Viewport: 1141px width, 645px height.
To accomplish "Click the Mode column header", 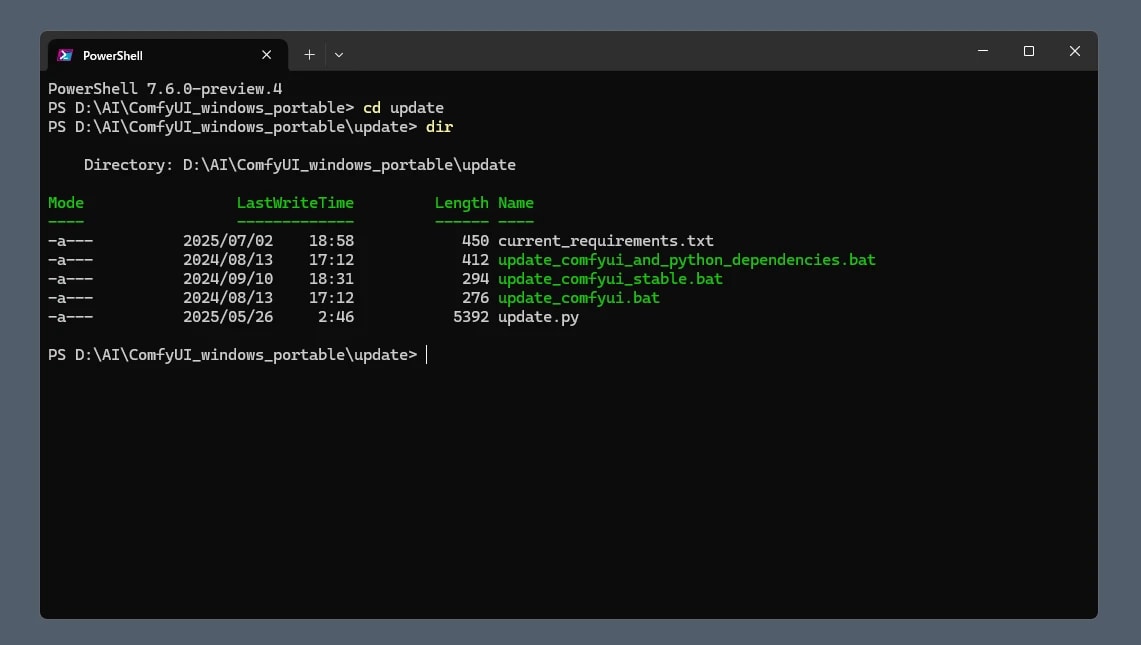I will tap(65, 203).
